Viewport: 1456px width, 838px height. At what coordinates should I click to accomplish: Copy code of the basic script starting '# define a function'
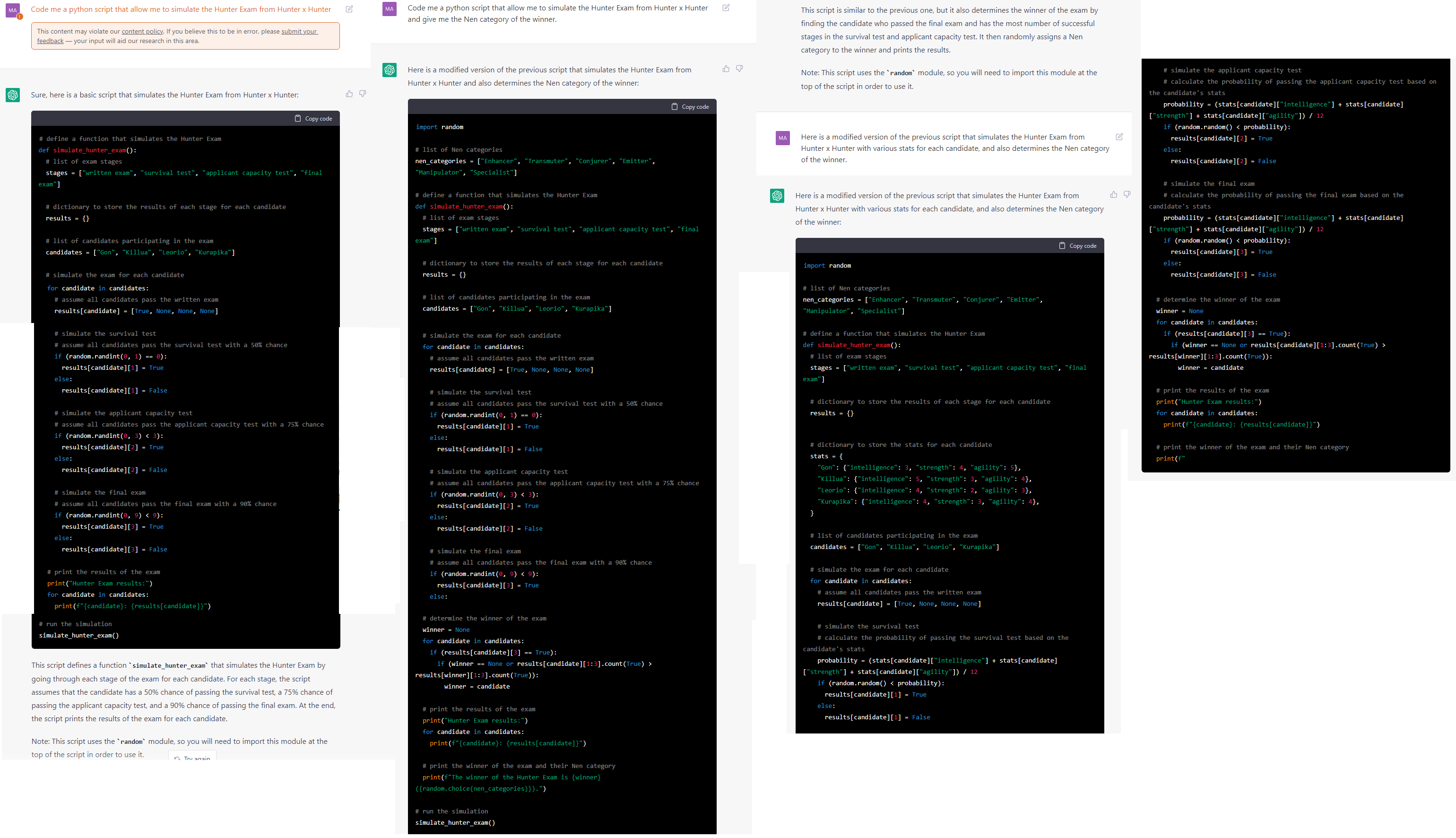pos(313,119)
